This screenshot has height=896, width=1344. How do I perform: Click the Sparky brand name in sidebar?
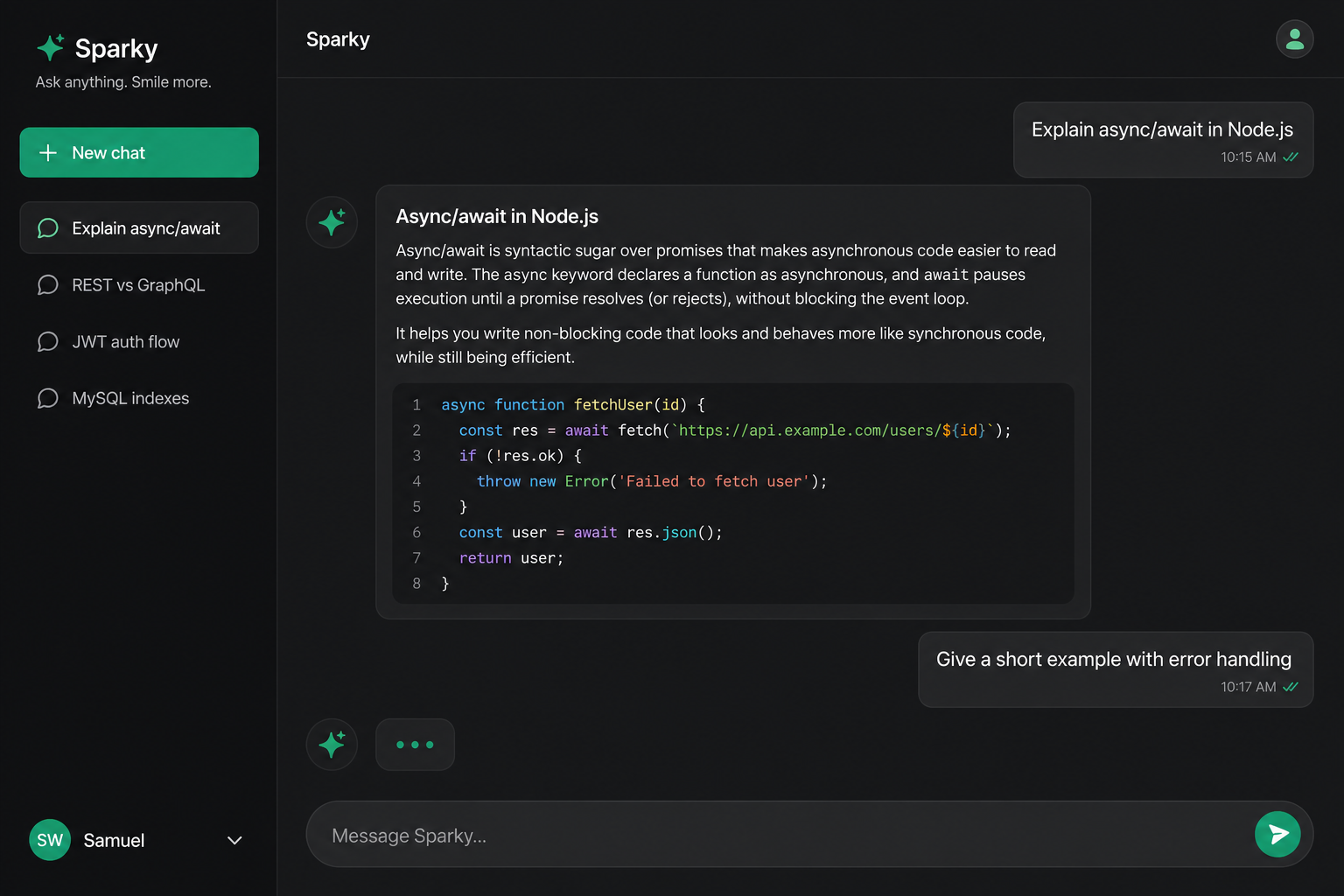tap(116, 48)
